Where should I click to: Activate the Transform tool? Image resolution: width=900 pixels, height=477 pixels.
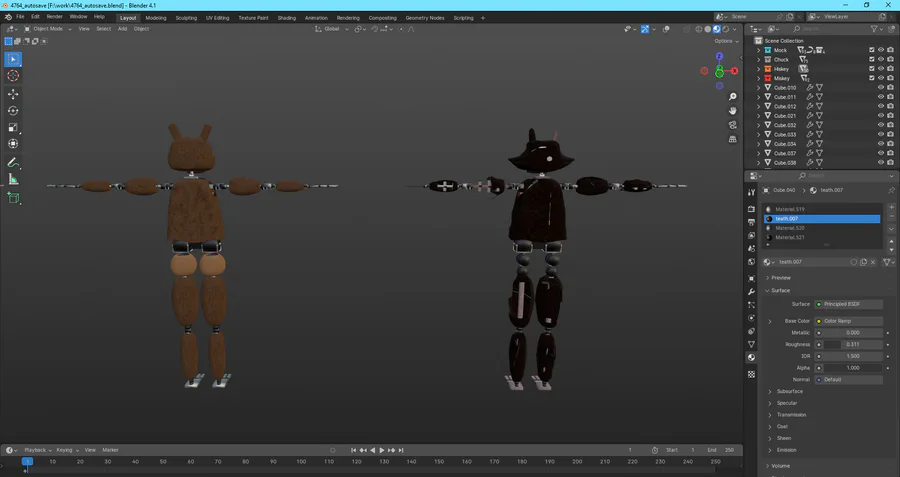tap(13, 144)
